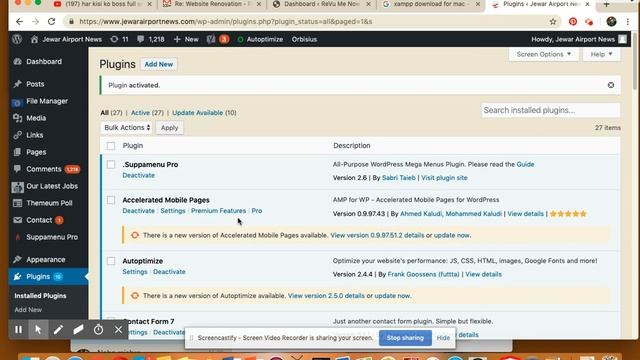This screenshot has height=360, width=640.
Task: View version 2.5.0 details for Autoptimize
Action: point(326,296)
